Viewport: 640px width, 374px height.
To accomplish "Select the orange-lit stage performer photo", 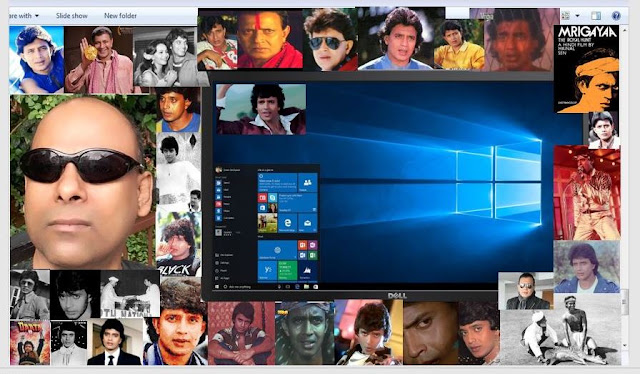I will pos(587,192).
